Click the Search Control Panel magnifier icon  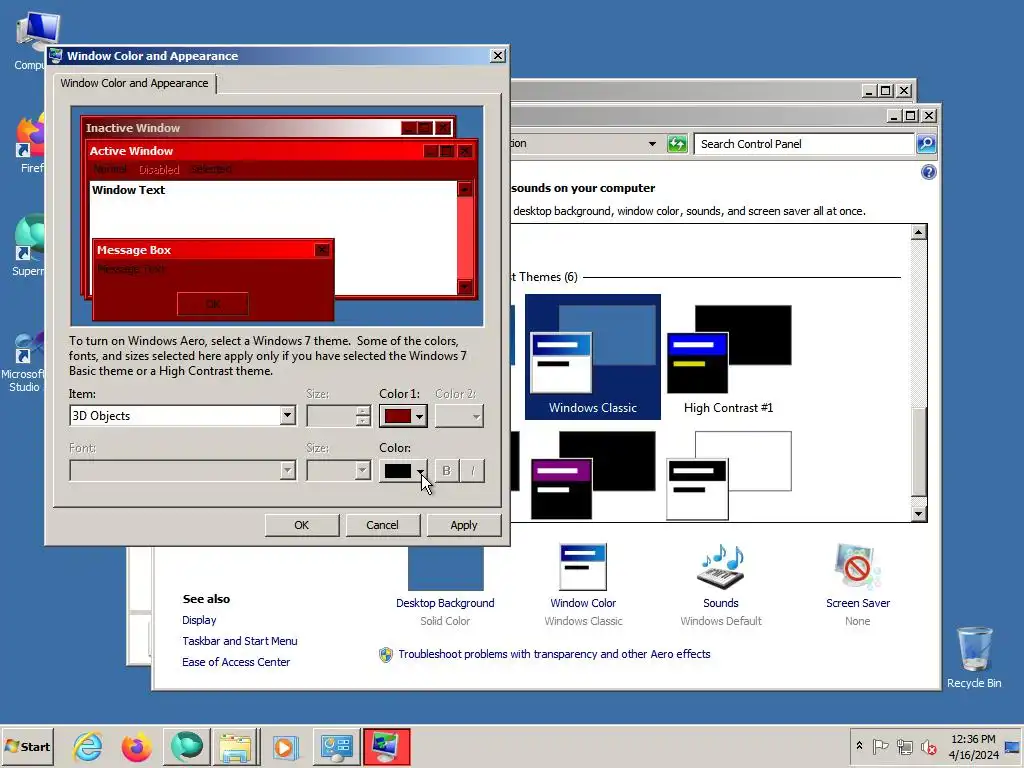tap(926, 144)
